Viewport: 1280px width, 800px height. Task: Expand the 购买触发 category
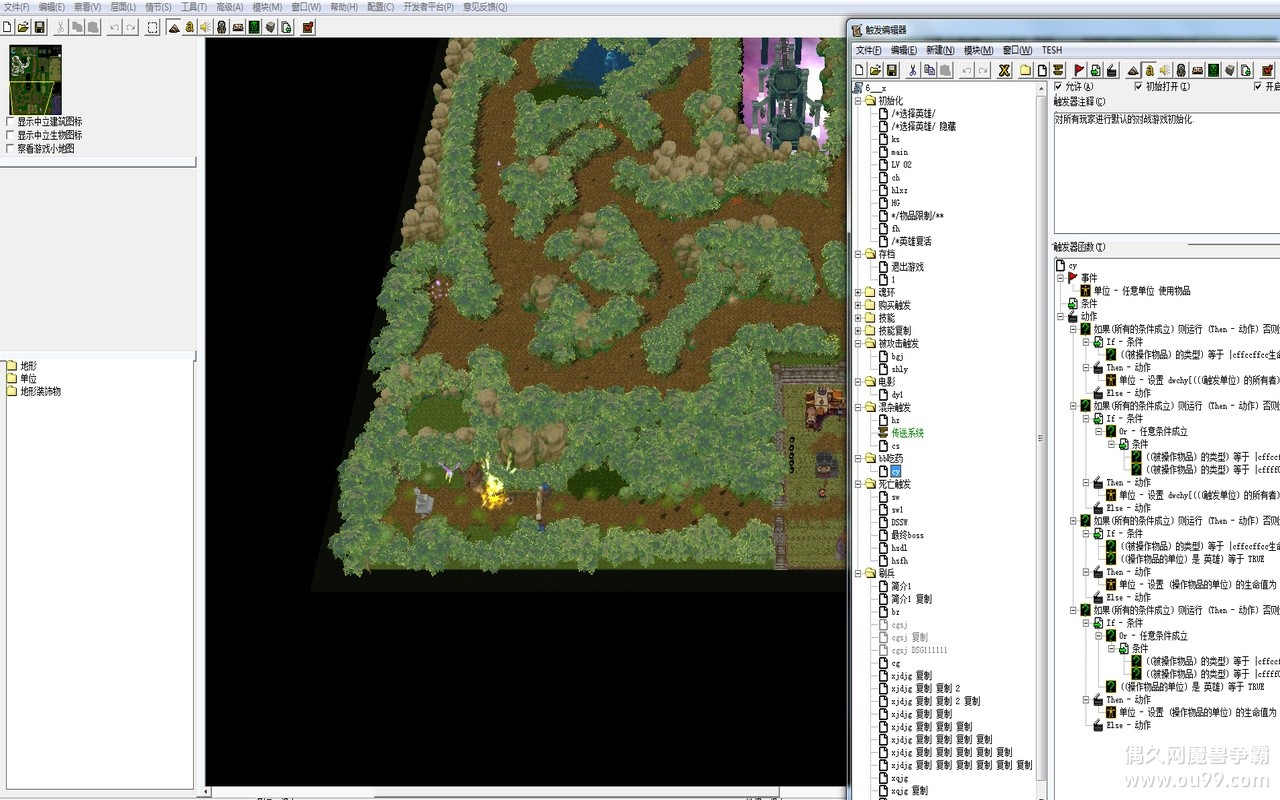[858, 305]
